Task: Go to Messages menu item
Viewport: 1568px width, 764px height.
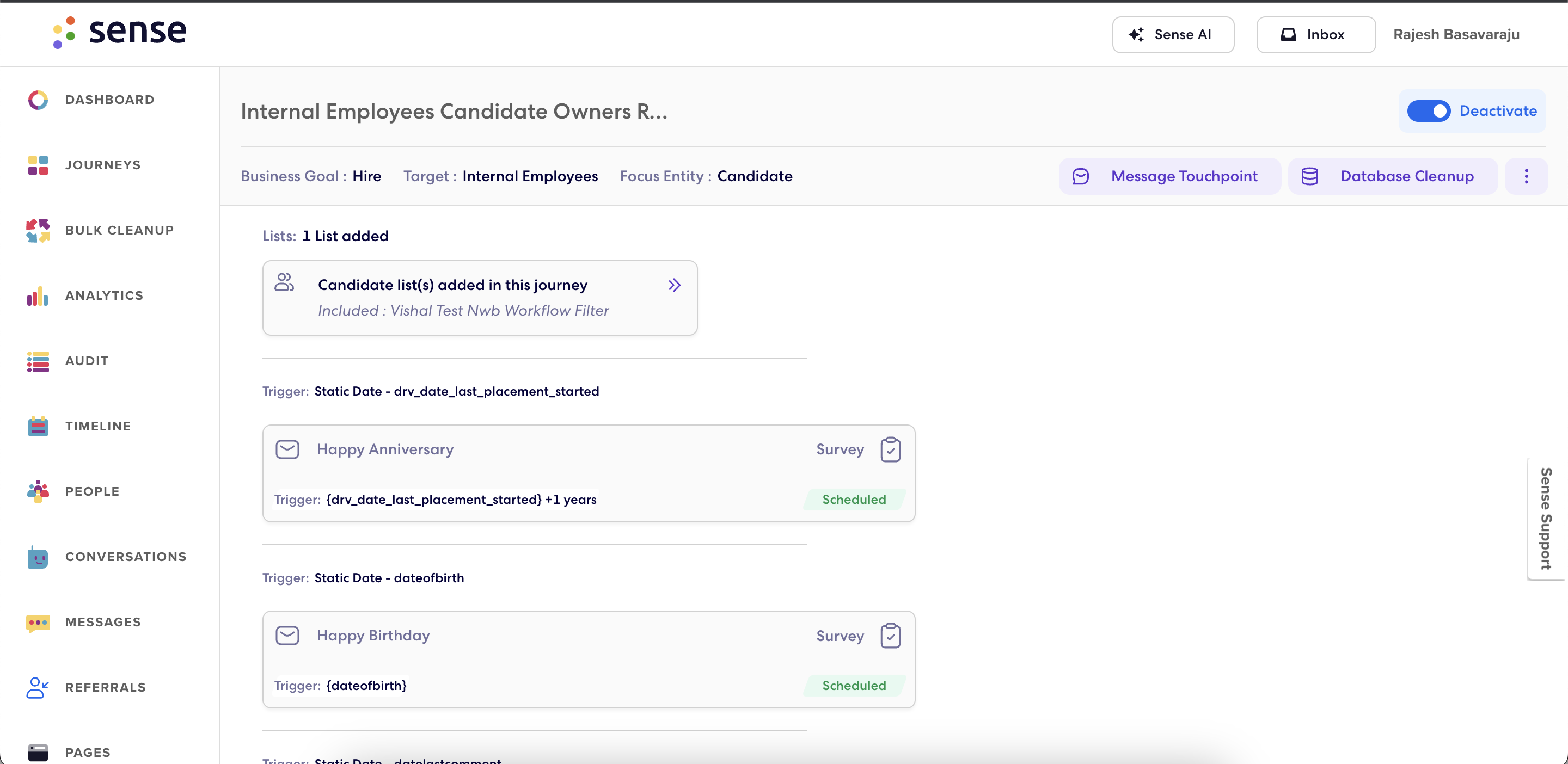Action: click(x=103, y=623)
